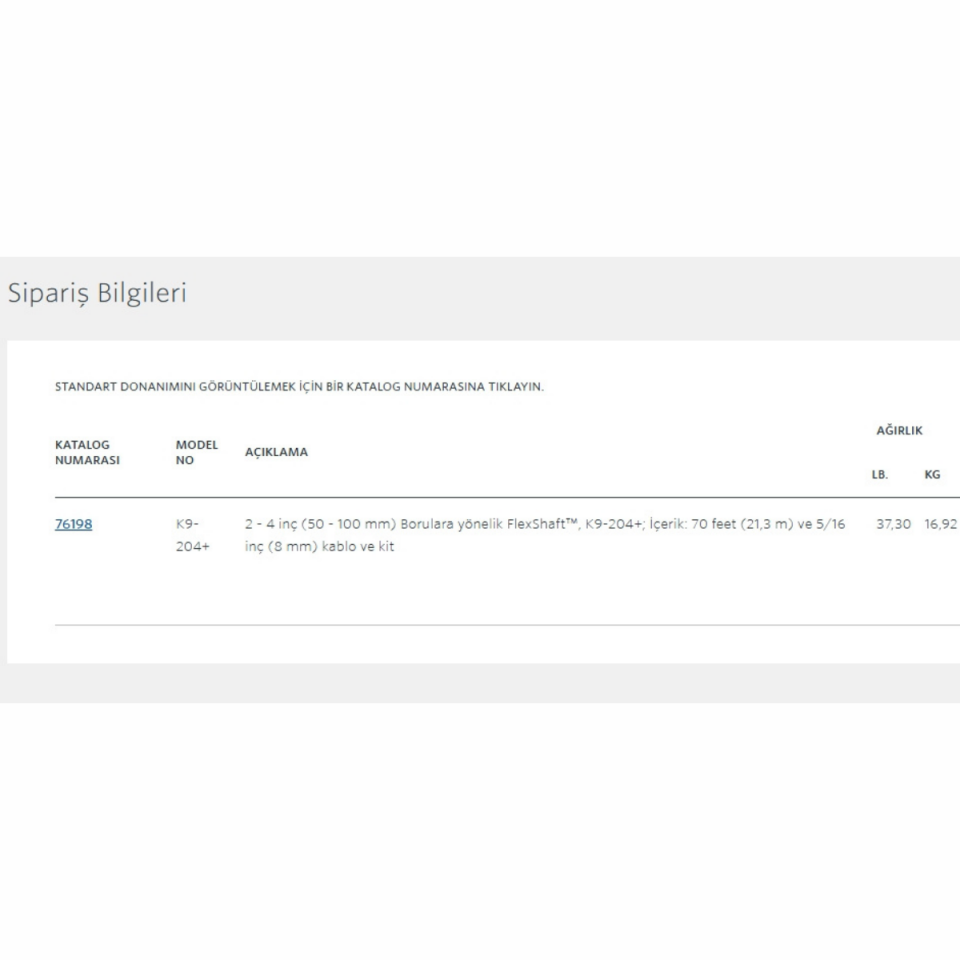Select the KG weight subheader
Viewport: 960px width, 960px height.
tap(932, 475)
